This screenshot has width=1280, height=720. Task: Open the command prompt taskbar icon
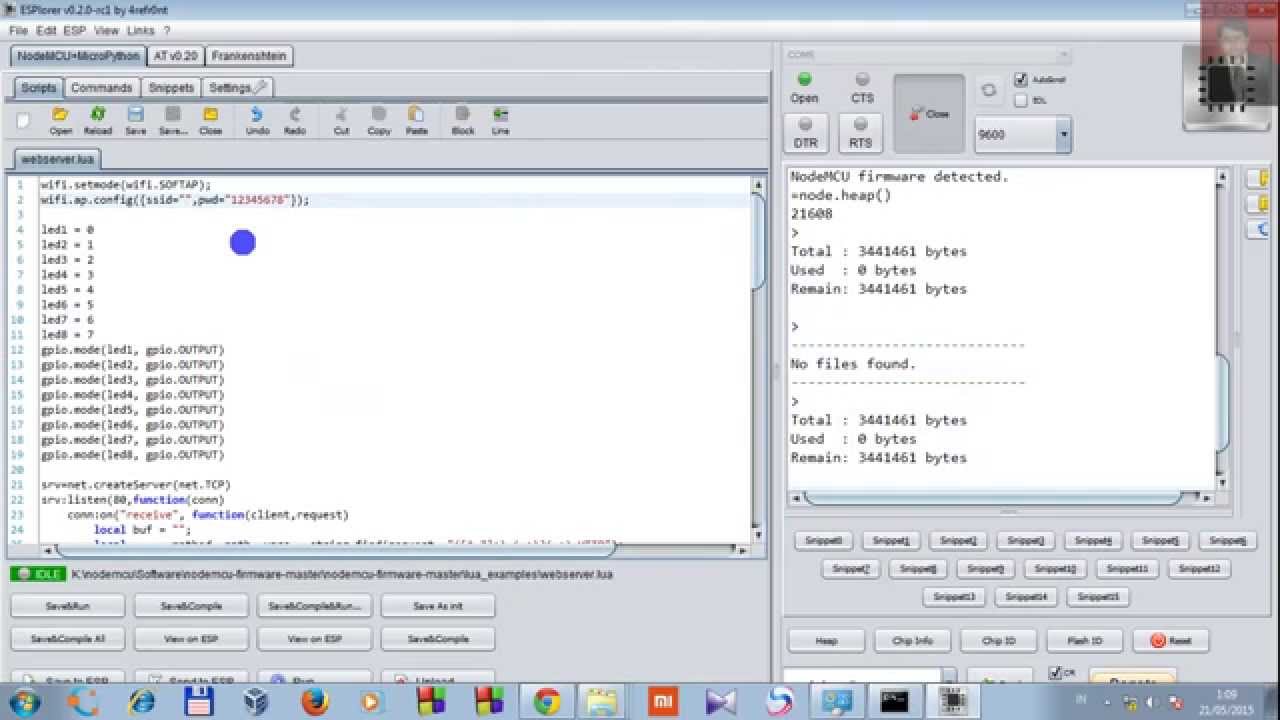pyautogui.click(x=895, y=702)
